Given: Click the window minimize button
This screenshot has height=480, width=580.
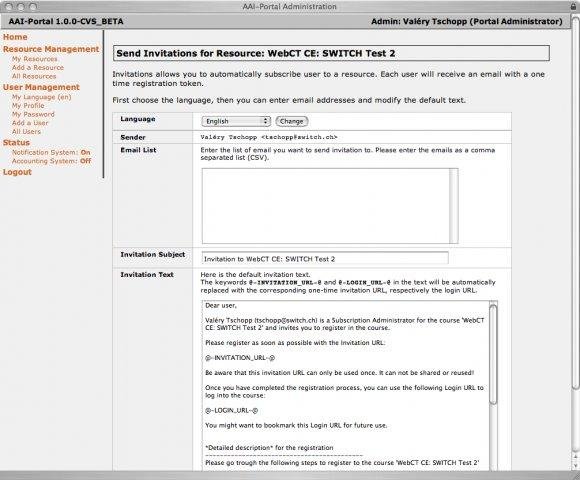Looking at the screenshot, I should (21, 6).
